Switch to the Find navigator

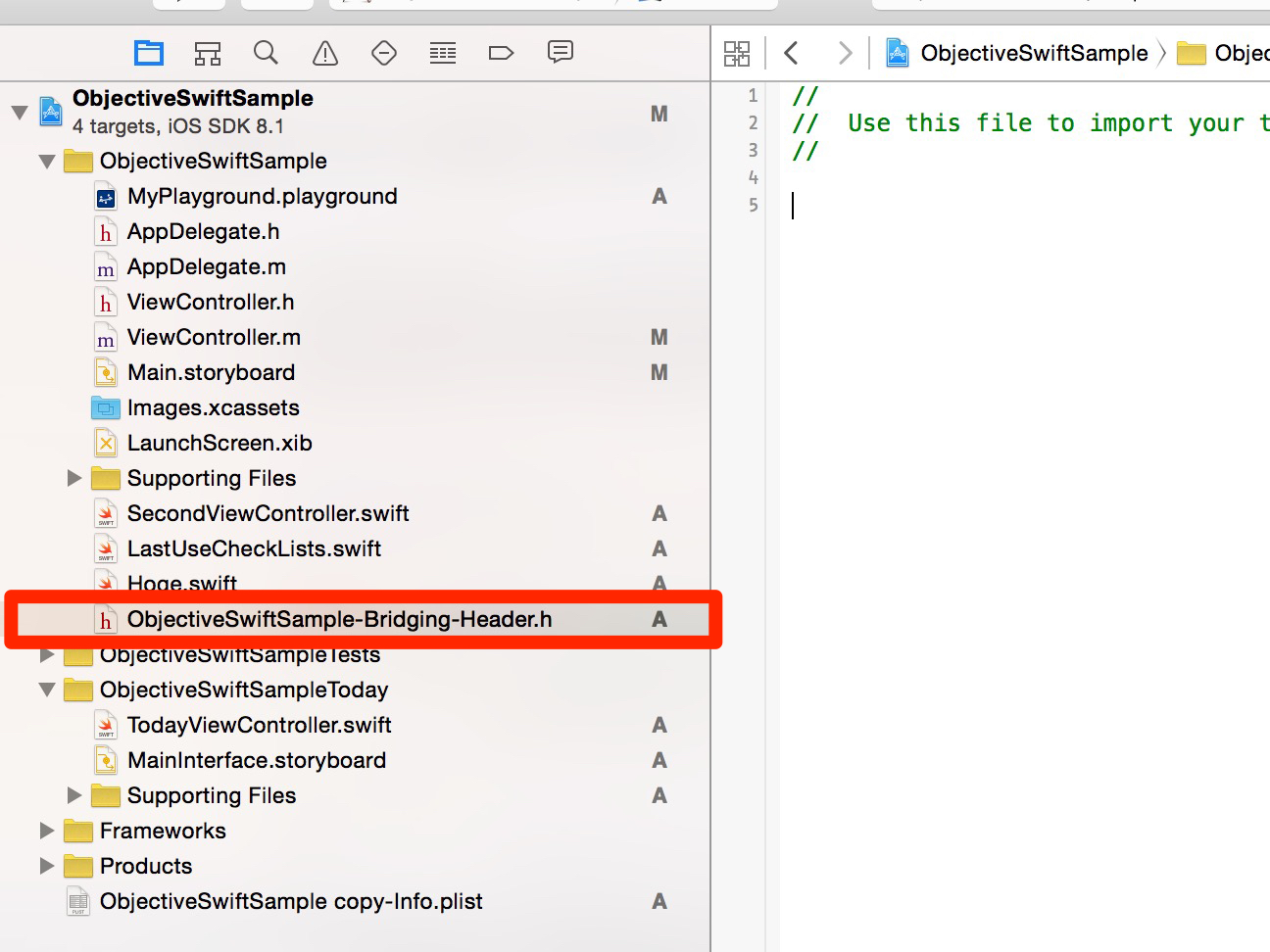coord(266,53)
